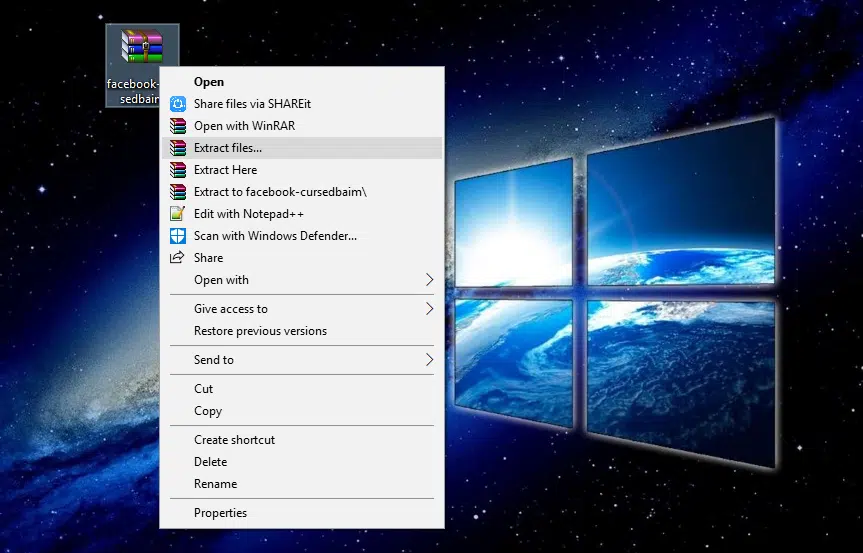863x553 pixels.
Task: Choose Delete from the context menu
Action: [x=211, y=462]
